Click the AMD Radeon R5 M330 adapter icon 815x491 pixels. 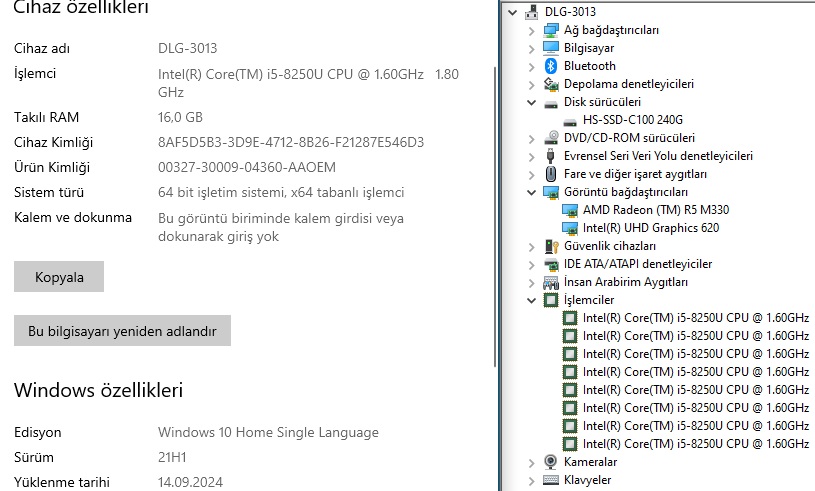click(x=570, y=210)
